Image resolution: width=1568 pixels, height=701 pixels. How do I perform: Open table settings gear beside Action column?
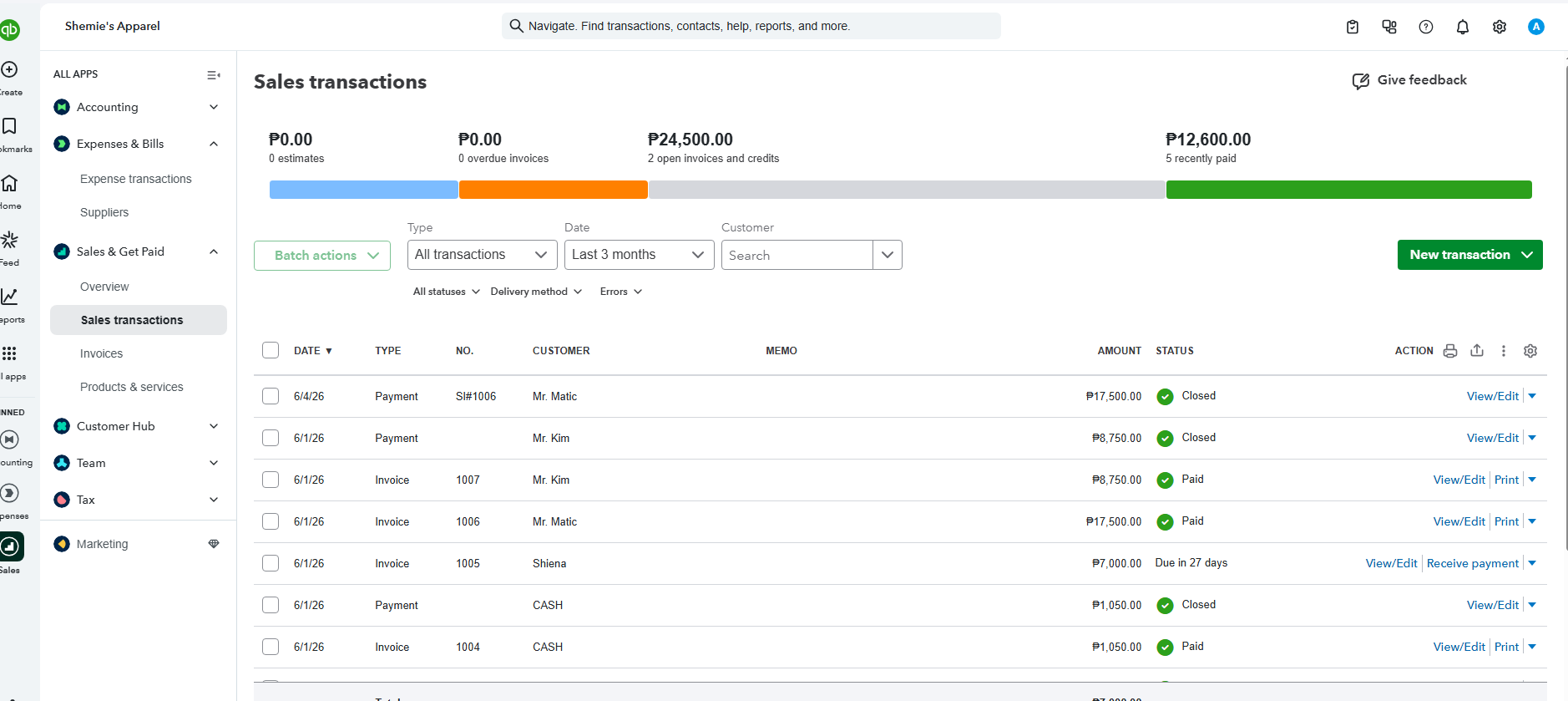click(1530, 351)
